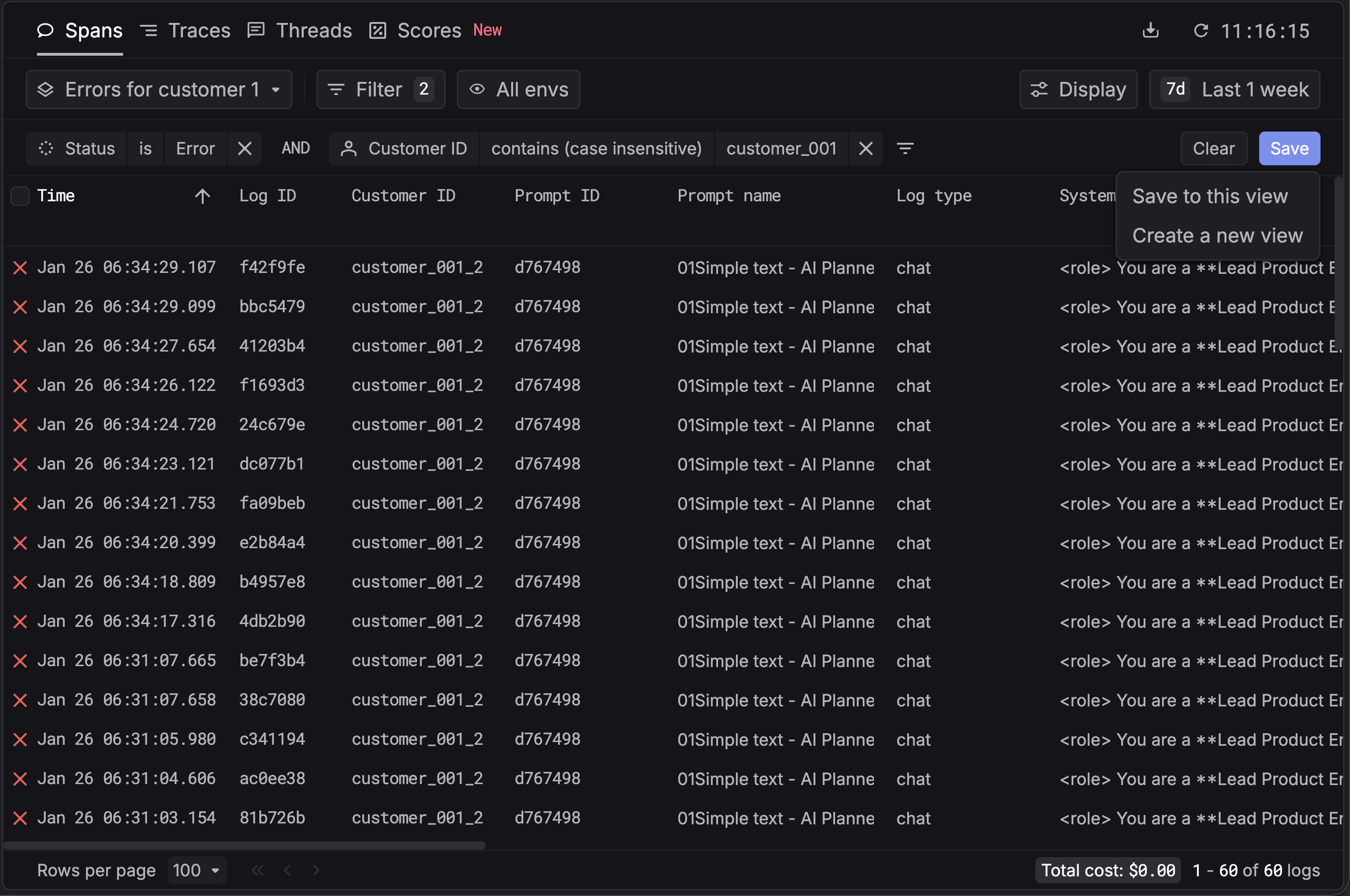Click the refresh icon beside the time

pos(1200,30)
